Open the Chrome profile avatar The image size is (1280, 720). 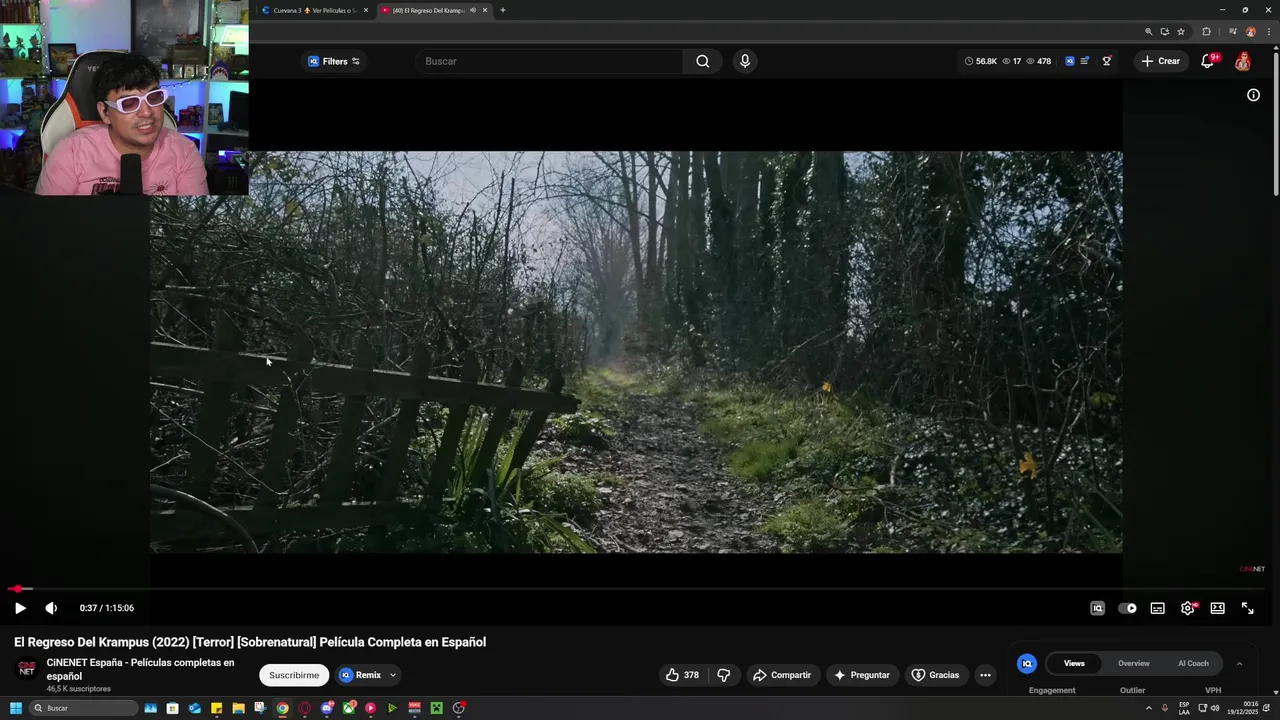click(x=1251, y=32)
